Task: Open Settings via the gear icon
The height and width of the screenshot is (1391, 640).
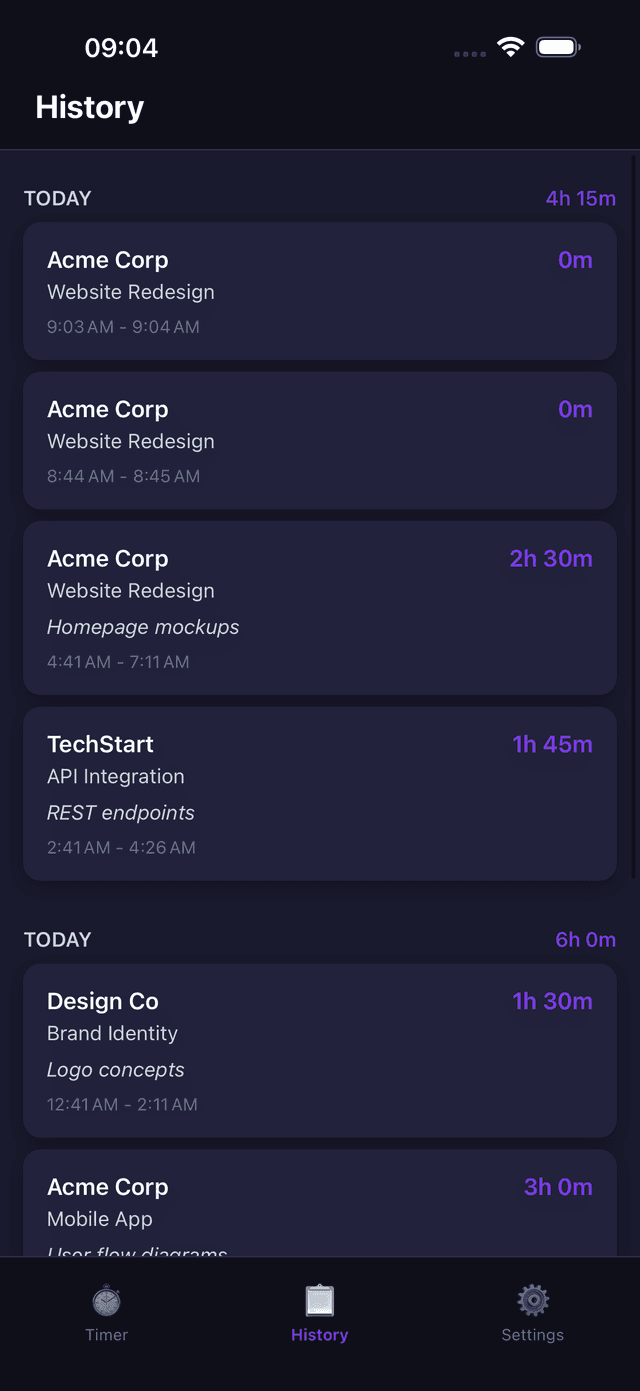Action: click(x=532, y=1298)
